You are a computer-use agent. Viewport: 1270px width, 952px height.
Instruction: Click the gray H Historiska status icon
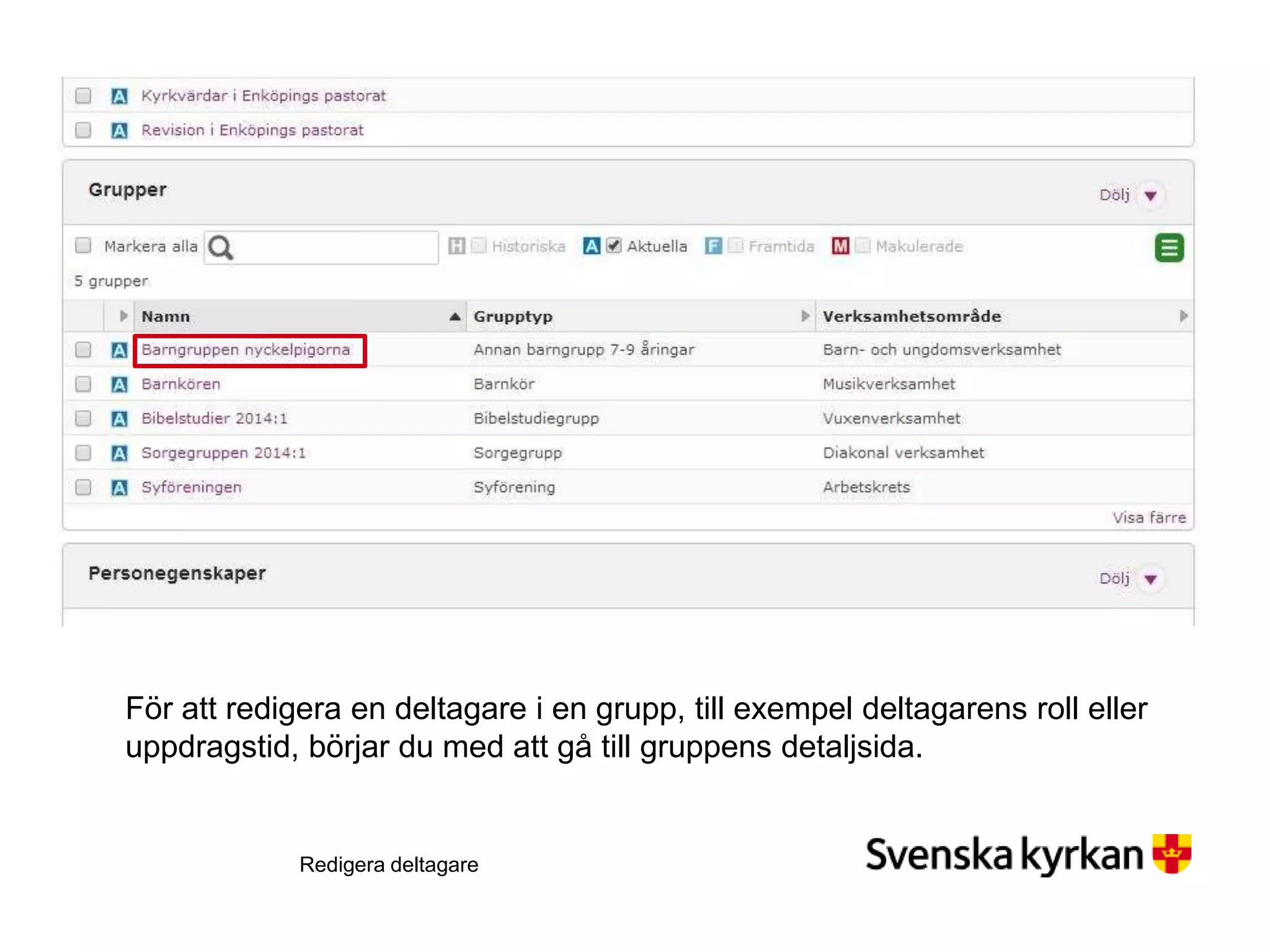pos(456,246)
